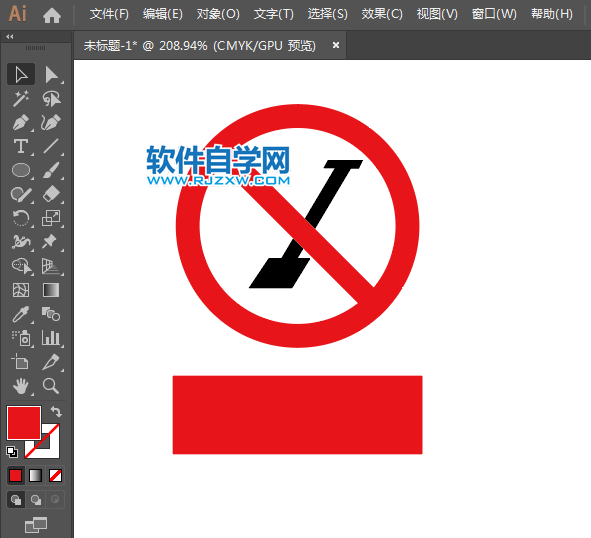Open the 文件(F) menu
The height and width of the screenshot is (538, 591).
coord(109,14)
